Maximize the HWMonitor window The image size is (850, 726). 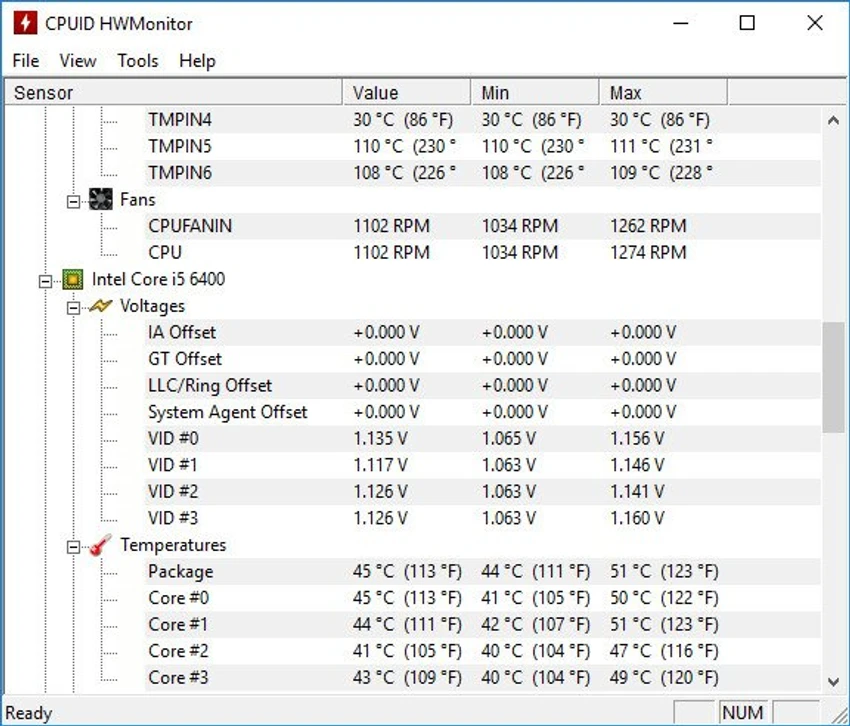(x=747, y=23)
